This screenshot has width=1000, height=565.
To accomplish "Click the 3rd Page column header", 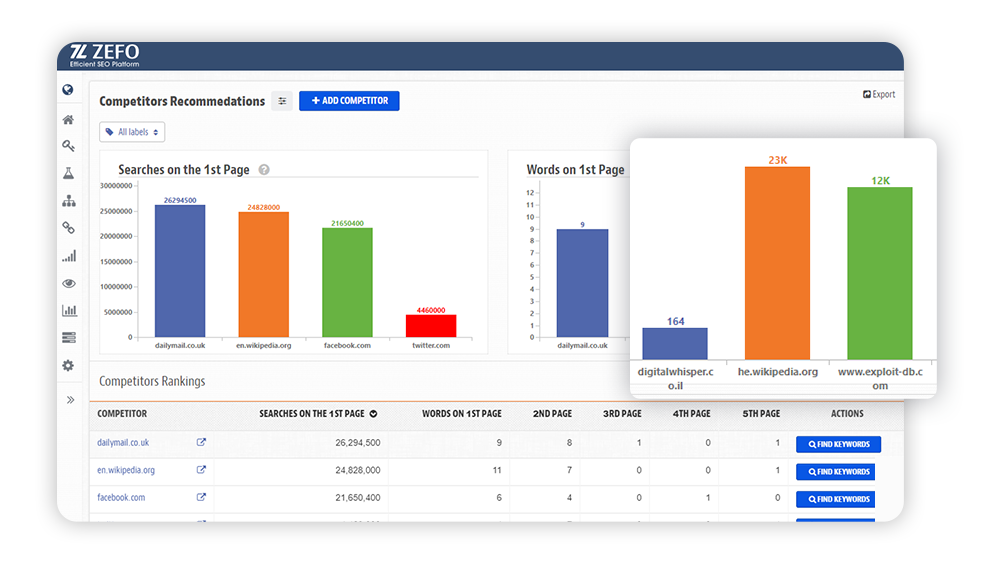I will point(622,414).
